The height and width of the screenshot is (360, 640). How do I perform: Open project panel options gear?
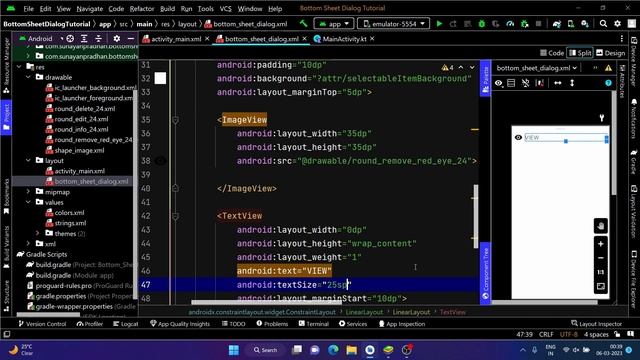coord(117,38)
